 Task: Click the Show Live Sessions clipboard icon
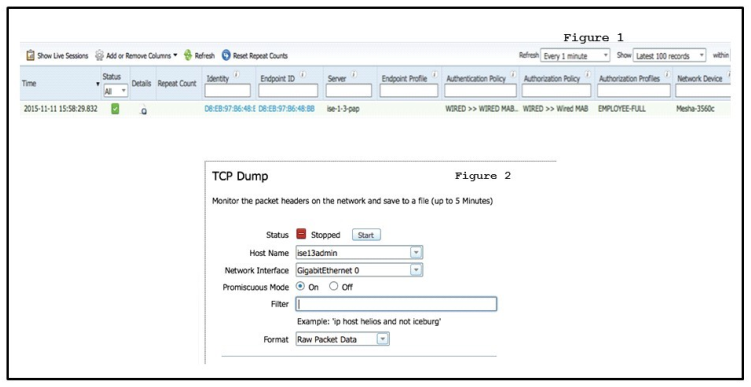coord(30,56)
